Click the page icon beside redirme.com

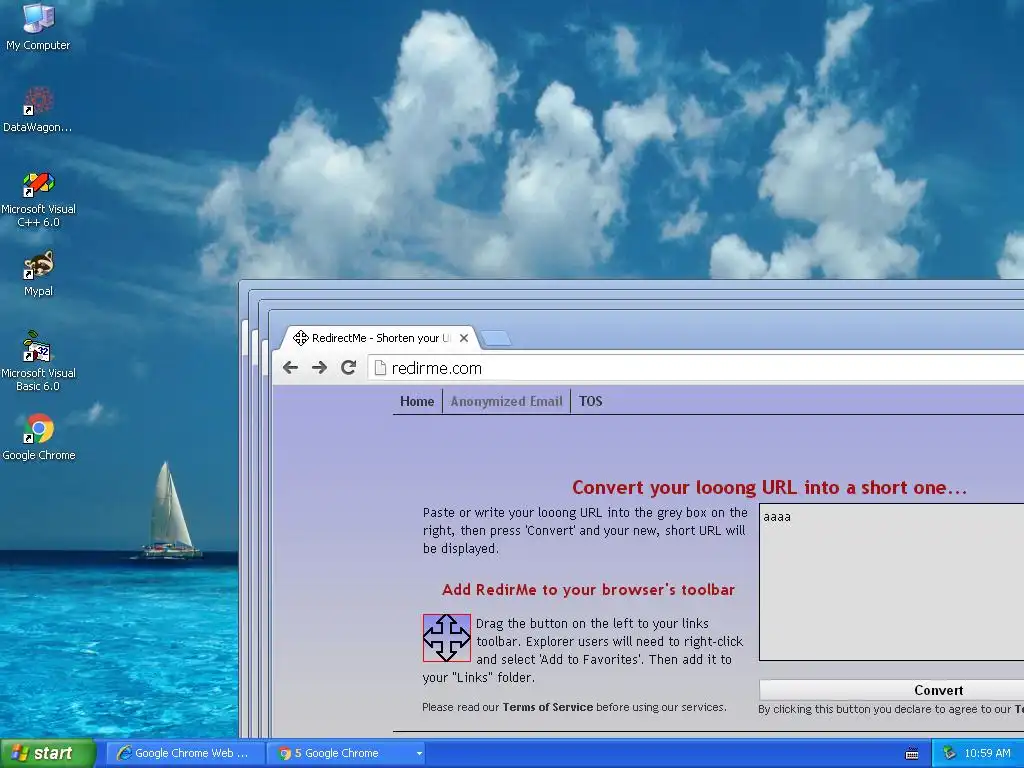click(x=380, y=368)
